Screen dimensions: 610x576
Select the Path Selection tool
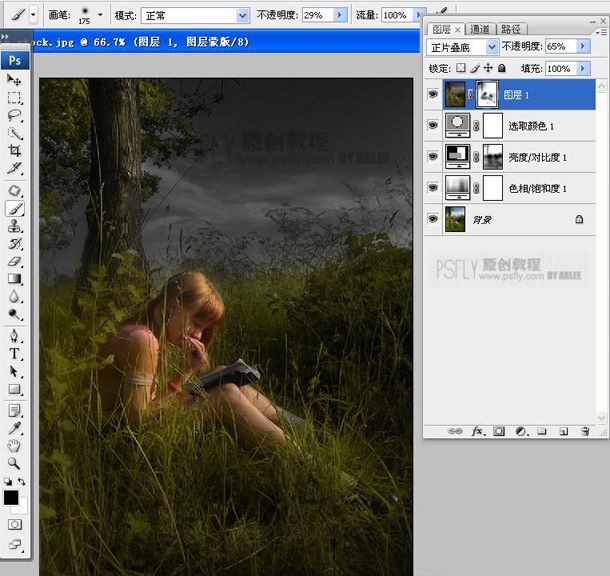pyautogui.click(x=14, y=371)
